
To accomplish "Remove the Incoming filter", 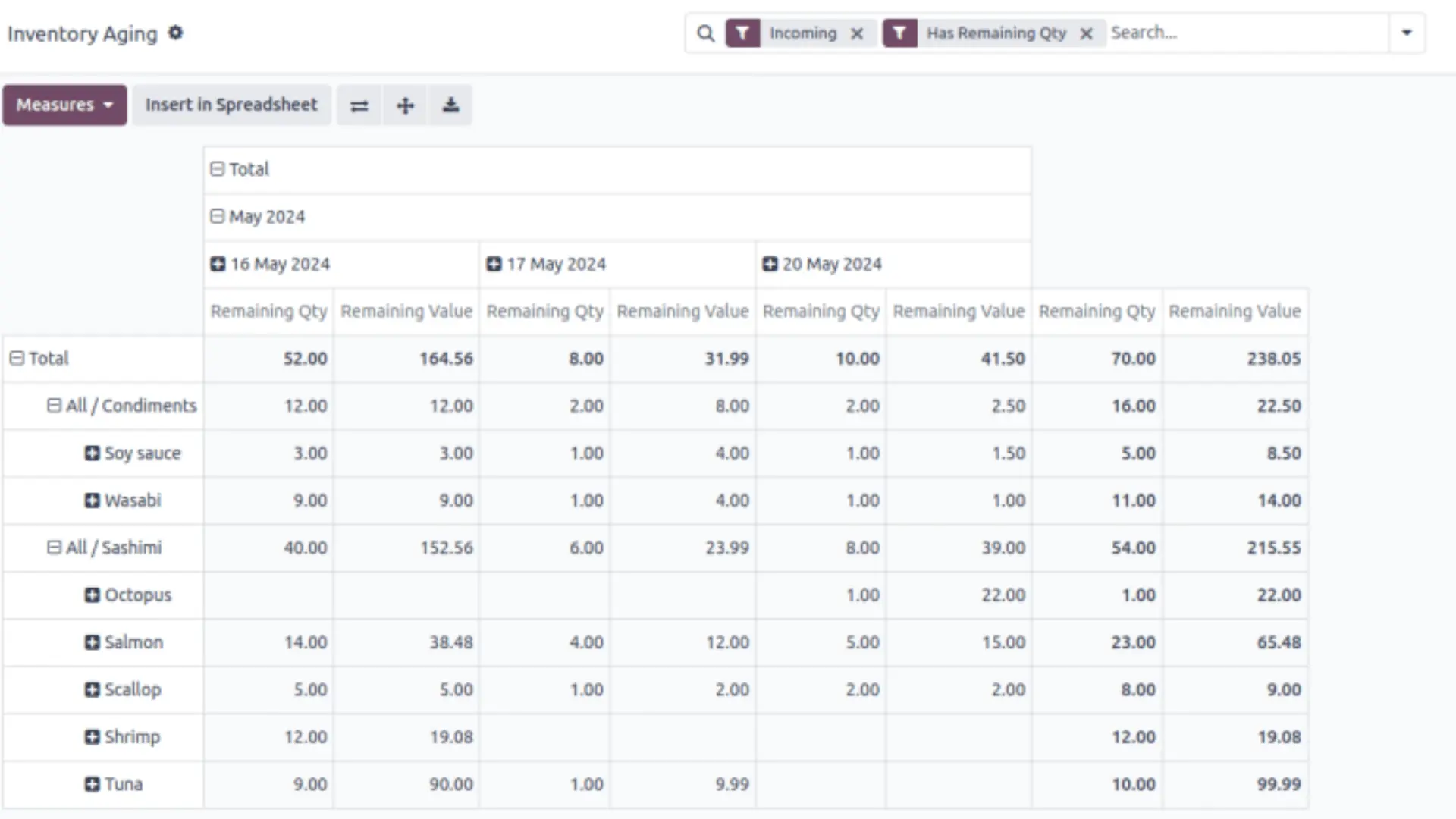I will point(857,33).
